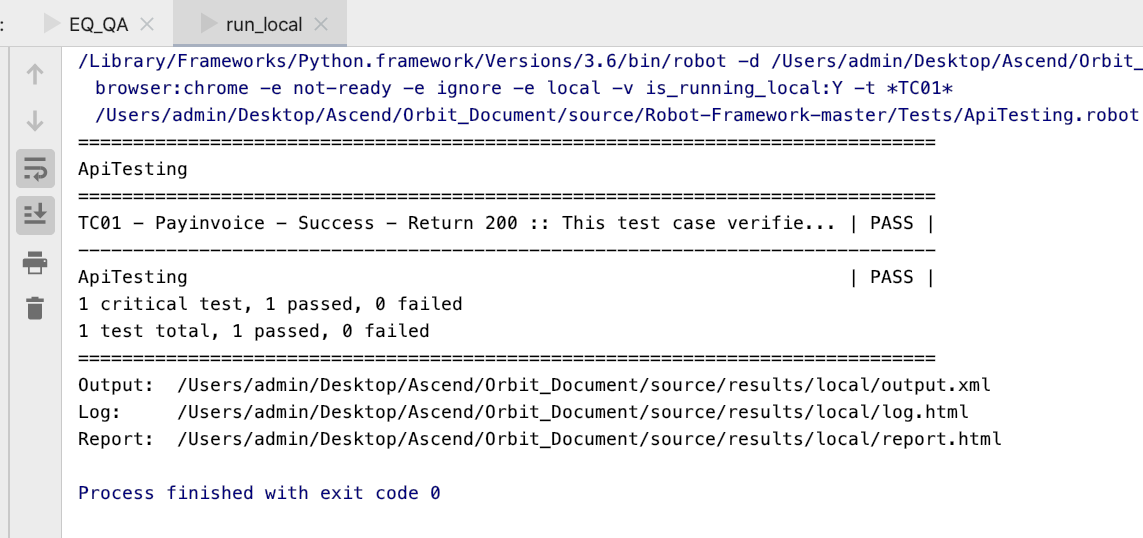This screenshot has height=538, width=1143.
Task: Print the console output
Action: (35, 263)
